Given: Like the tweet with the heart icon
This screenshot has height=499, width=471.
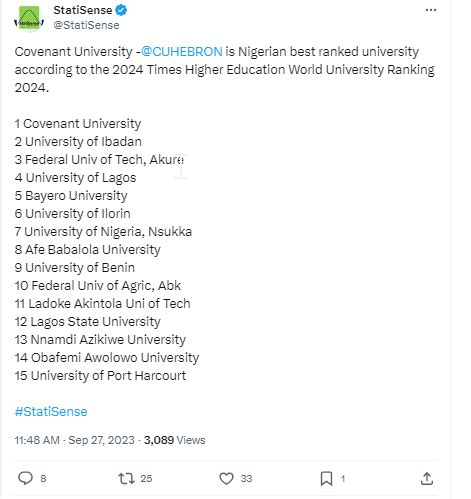Looking at the screenshot, I should point(226,478).
